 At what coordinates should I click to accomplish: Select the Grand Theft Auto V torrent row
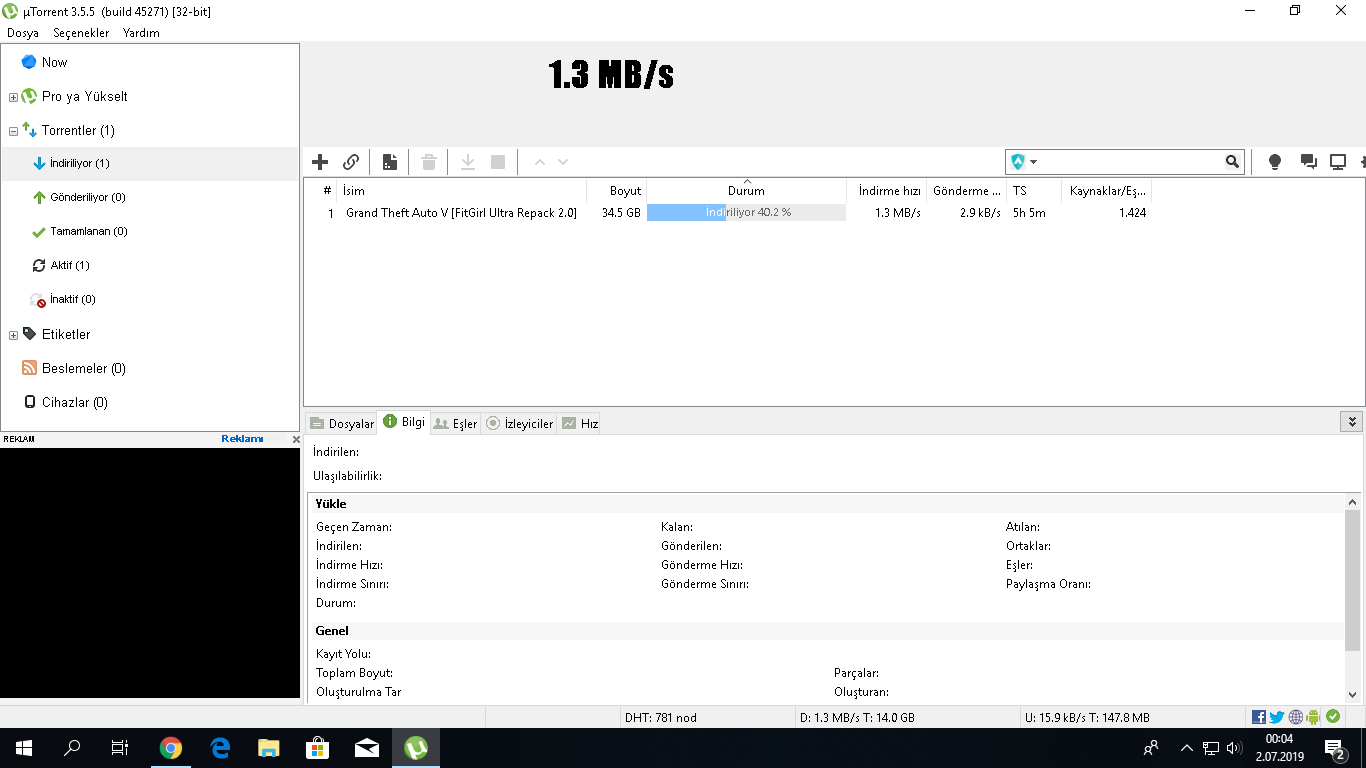coord(728,212)
